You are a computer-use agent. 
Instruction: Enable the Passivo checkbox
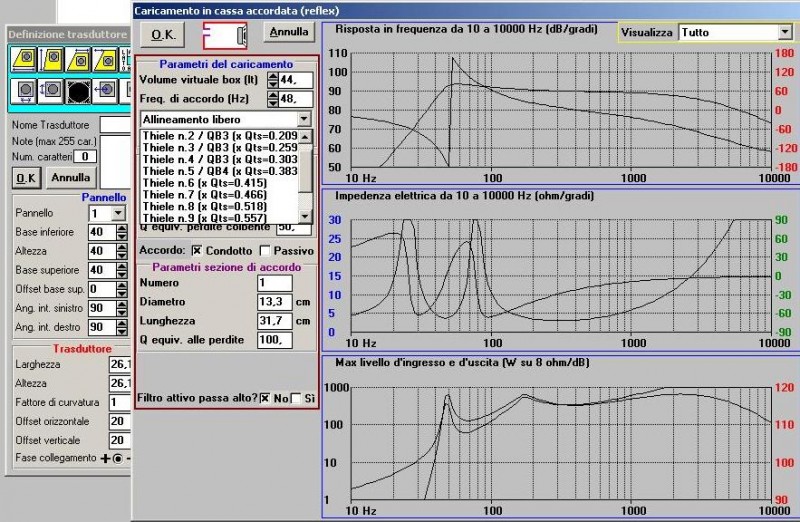point(265,251)
